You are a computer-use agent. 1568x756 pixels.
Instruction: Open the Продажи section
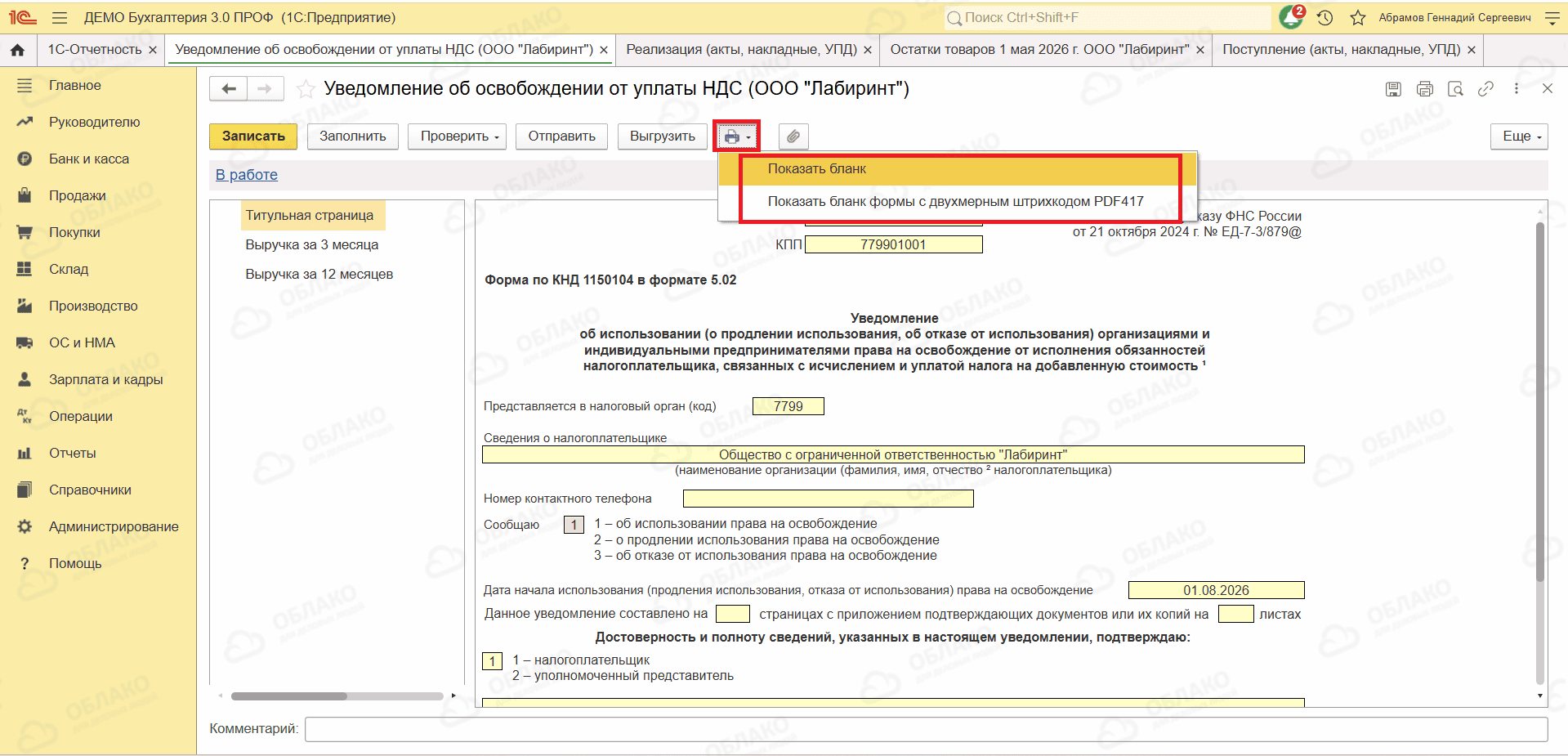(78, 195)
